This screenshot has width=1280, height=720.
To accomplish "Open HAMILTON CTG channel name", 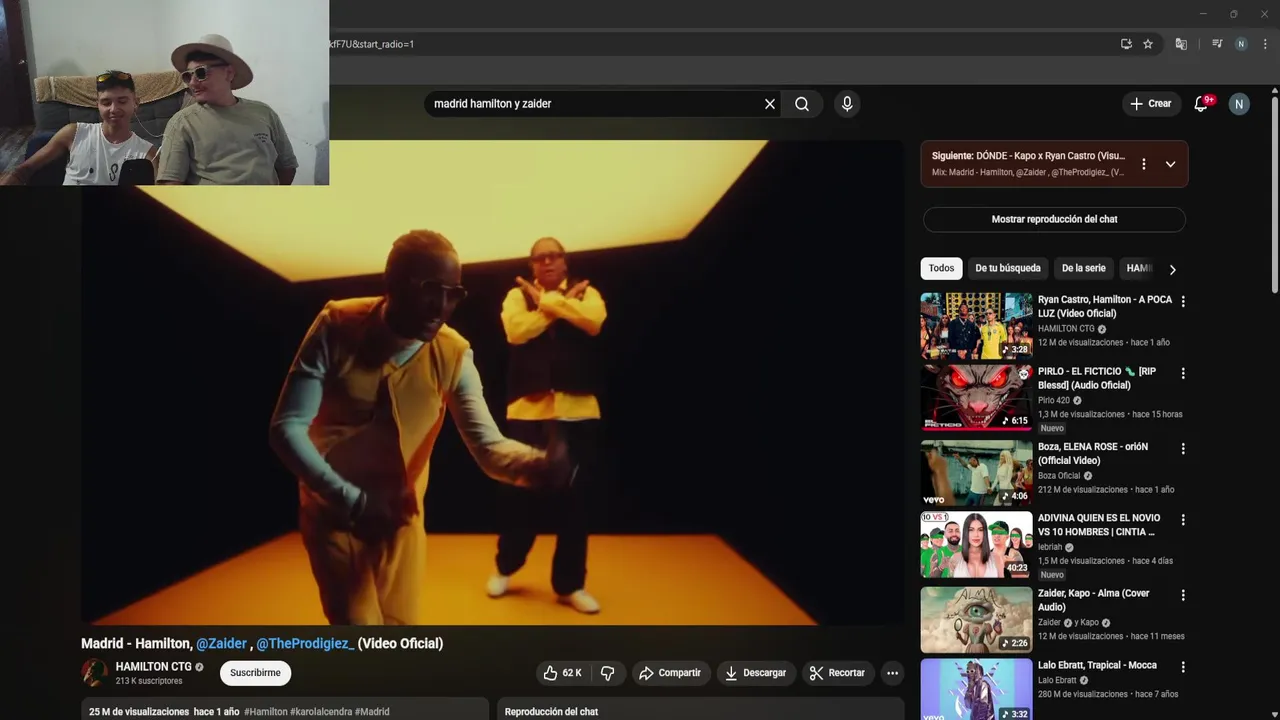I will (153, 667).
